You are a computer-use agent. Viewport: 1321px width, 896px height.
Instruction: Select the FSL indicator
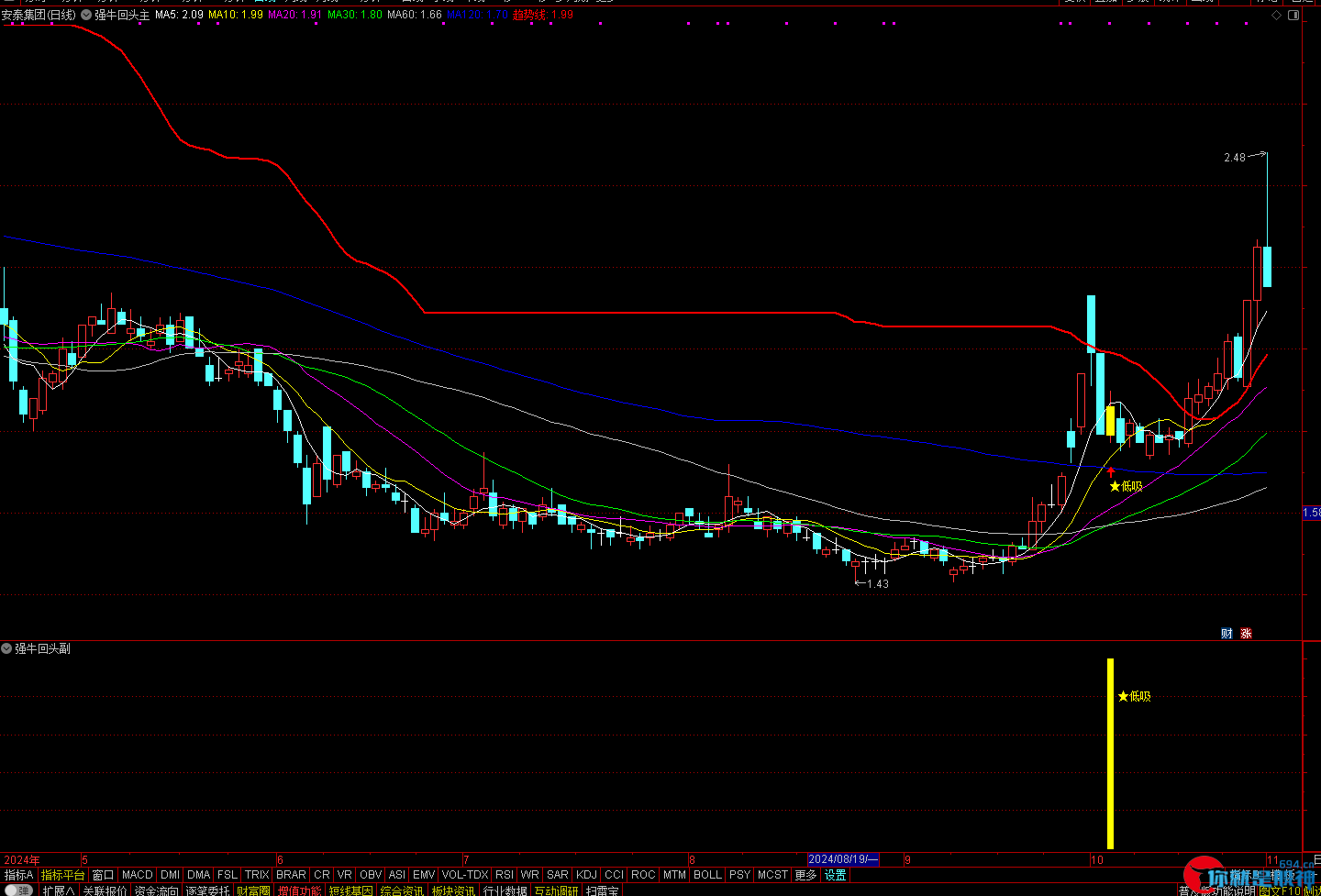[x=228, y=875]
